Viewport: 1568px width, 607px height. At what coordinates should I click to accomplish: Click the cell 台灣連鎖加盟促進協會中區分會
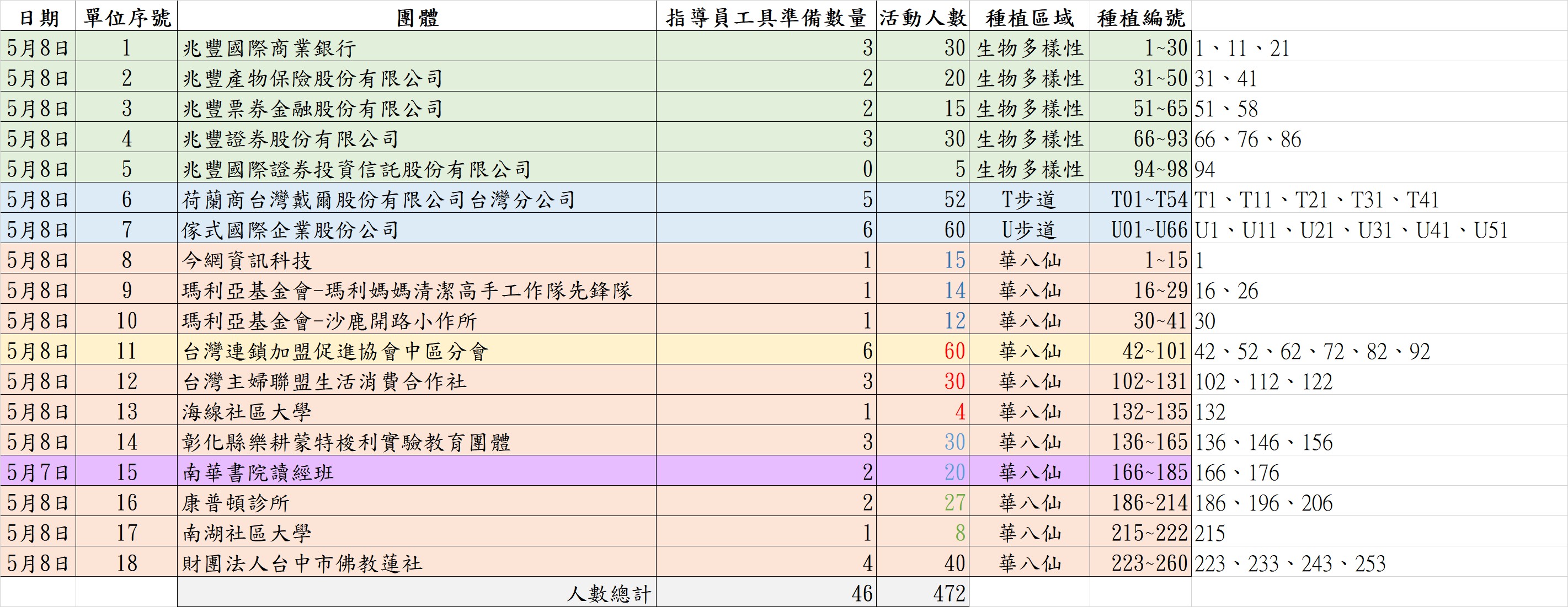[x=417, y=350]
